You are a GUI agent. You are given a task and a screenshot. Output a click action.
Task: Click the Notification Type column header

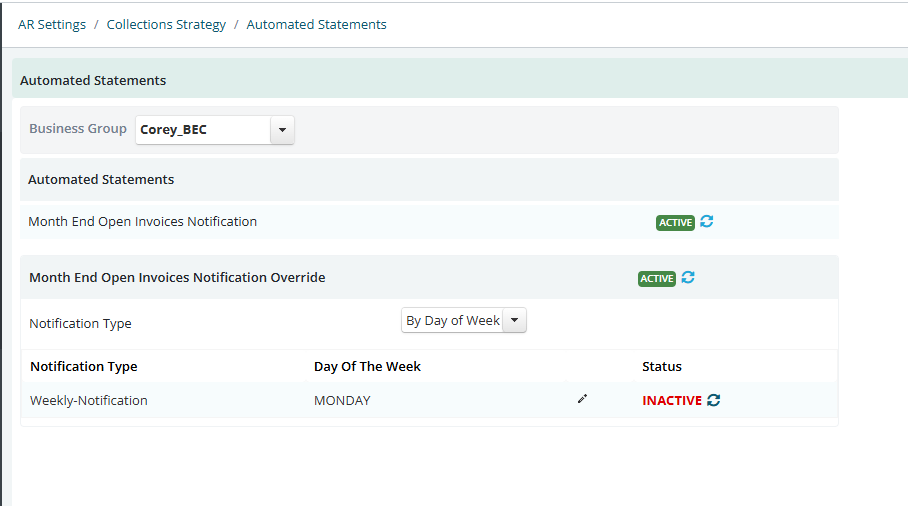coord(84,366)
